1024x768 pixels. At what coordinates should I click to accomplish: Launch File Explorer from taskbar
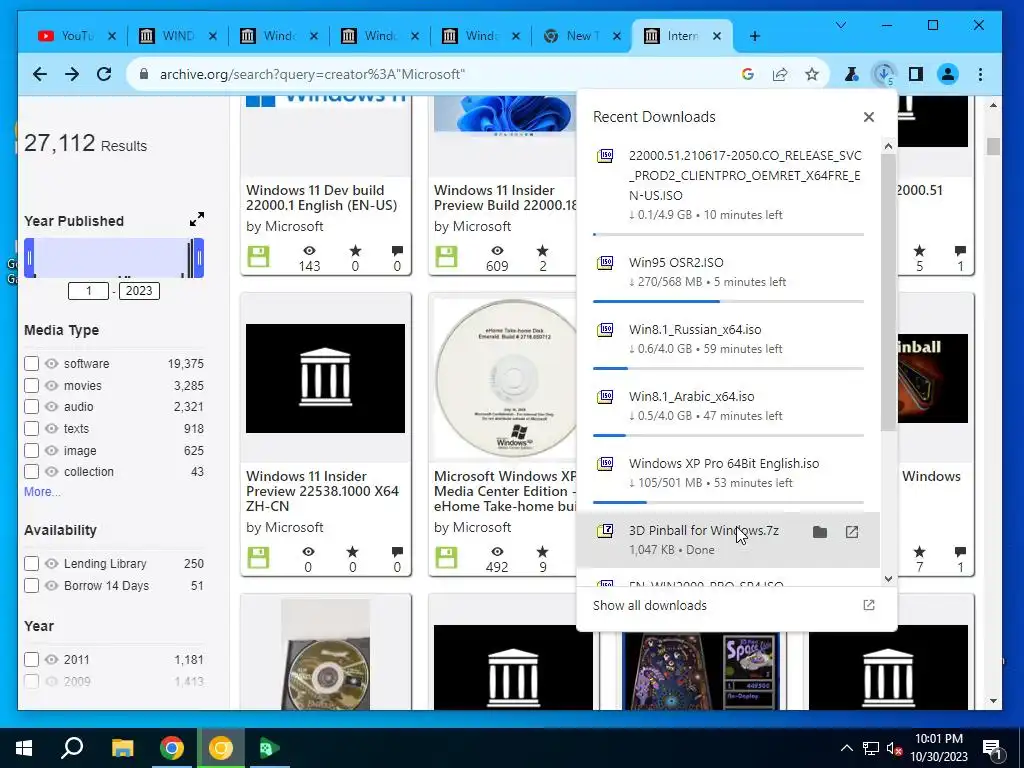click(x=122, y=748)
